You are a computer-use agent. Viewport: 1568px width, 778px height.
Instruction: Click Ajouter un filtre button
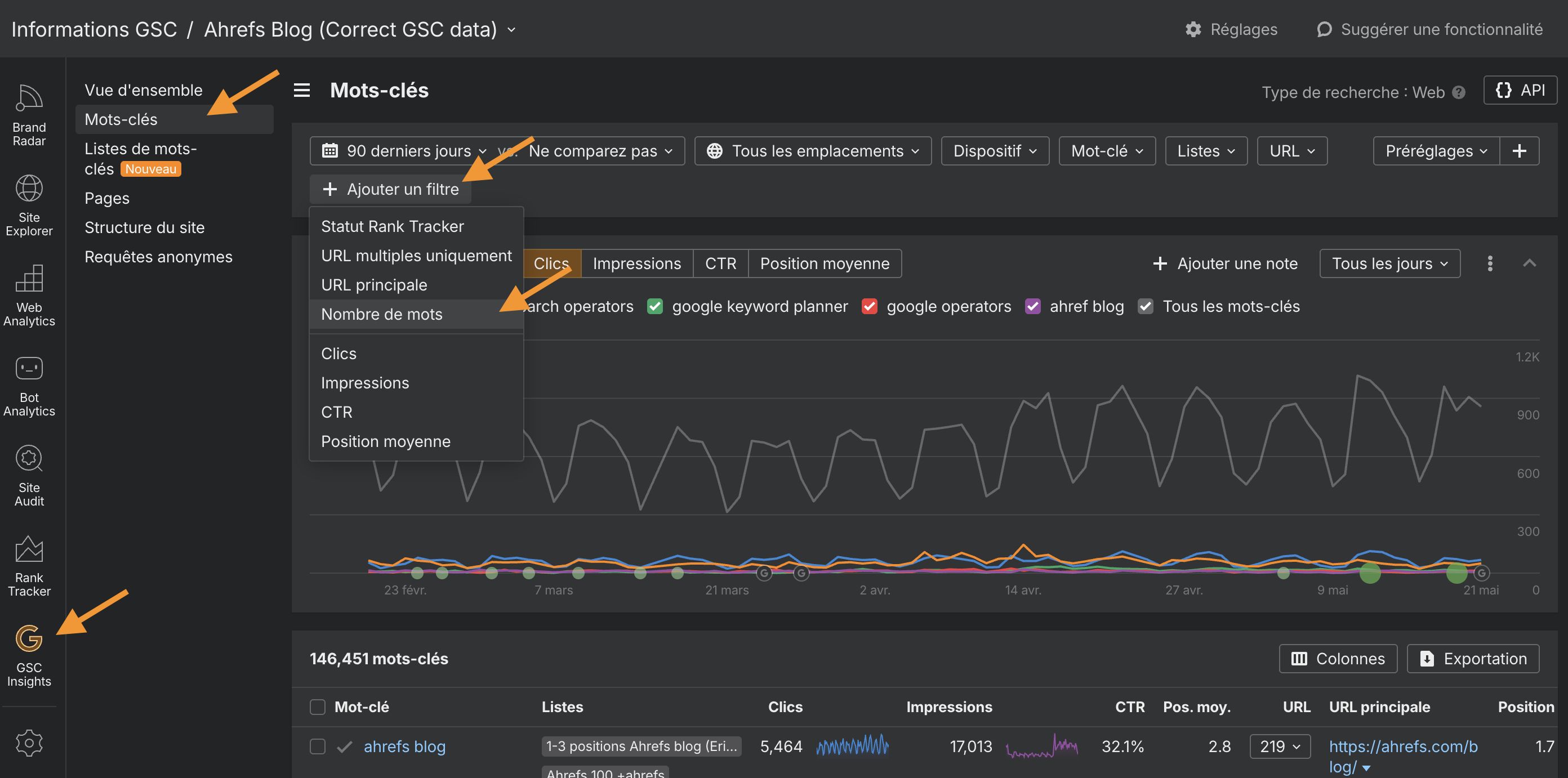click(390, 189)
